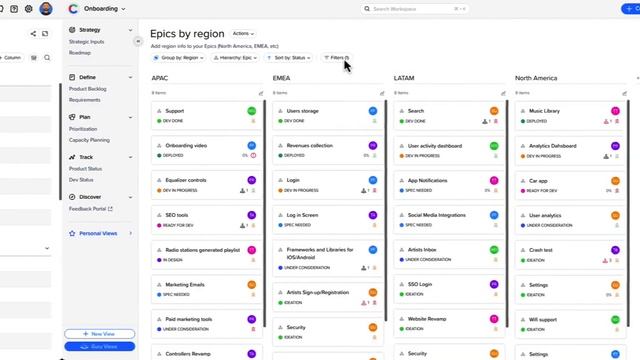Click the Search Workspace field
The height and width of the screenshot is (360, 640).
(x=414, y=9)
